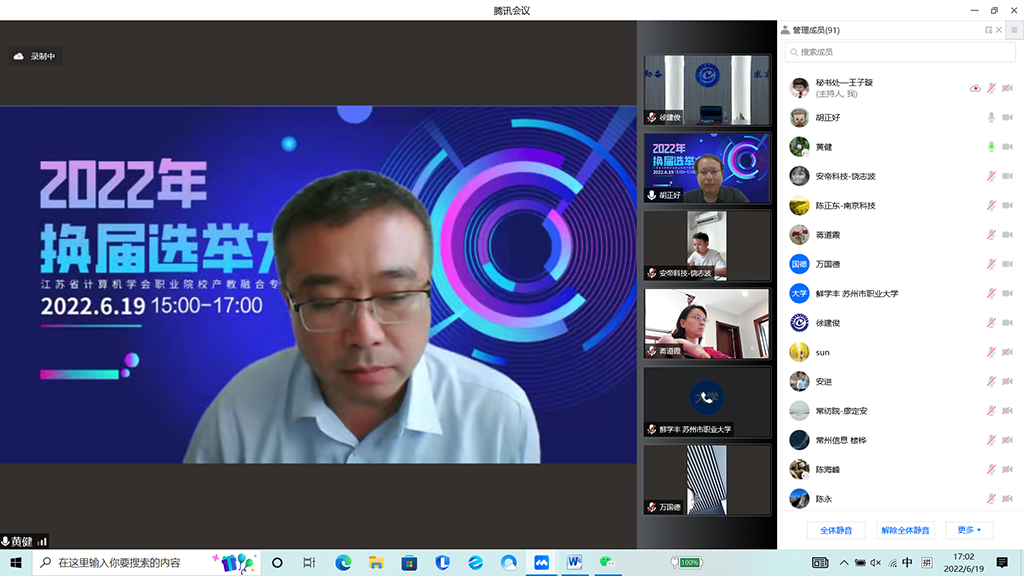The width and height of the screenshot is (1024, 576).
Task: Click the 解除全体静音 button
Action: click(905, 530)
